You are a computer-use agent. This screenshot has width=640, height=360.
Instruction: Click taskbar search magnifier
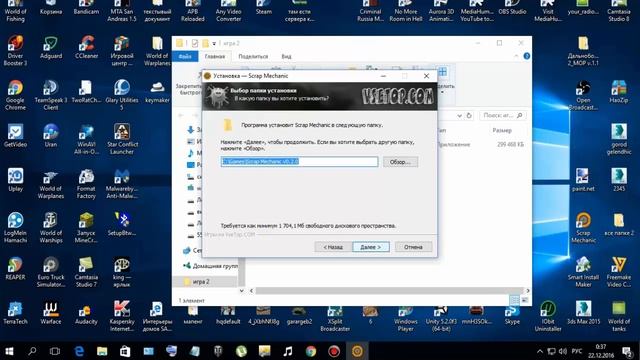[32, 351]
